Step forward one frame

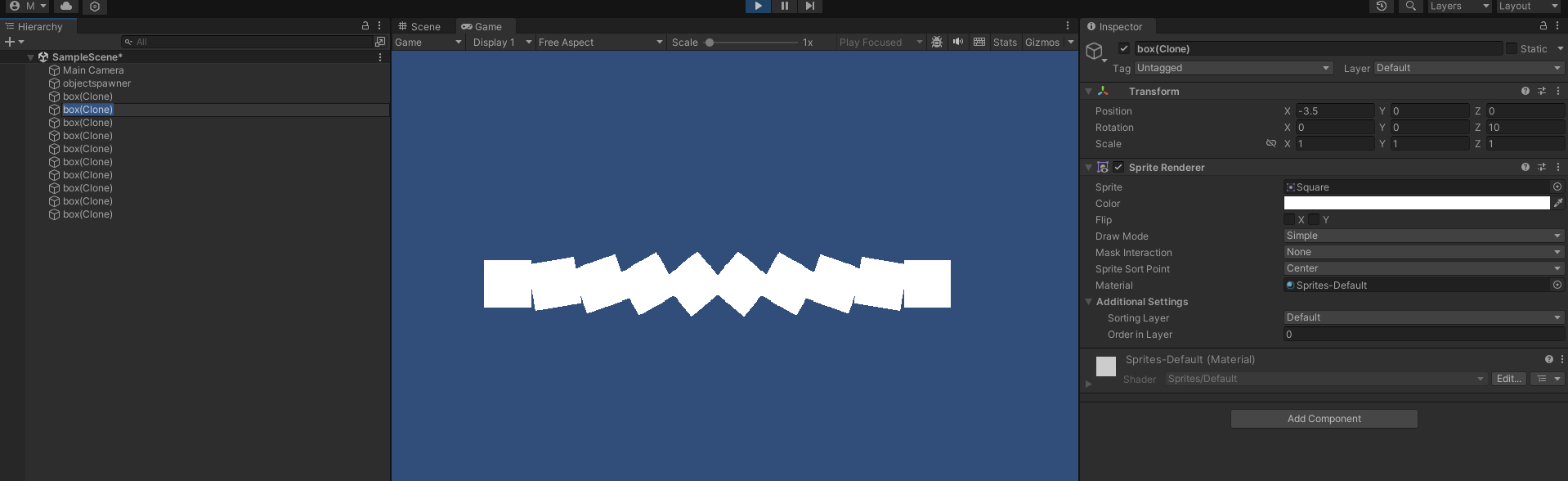click(x=809, y=6)
